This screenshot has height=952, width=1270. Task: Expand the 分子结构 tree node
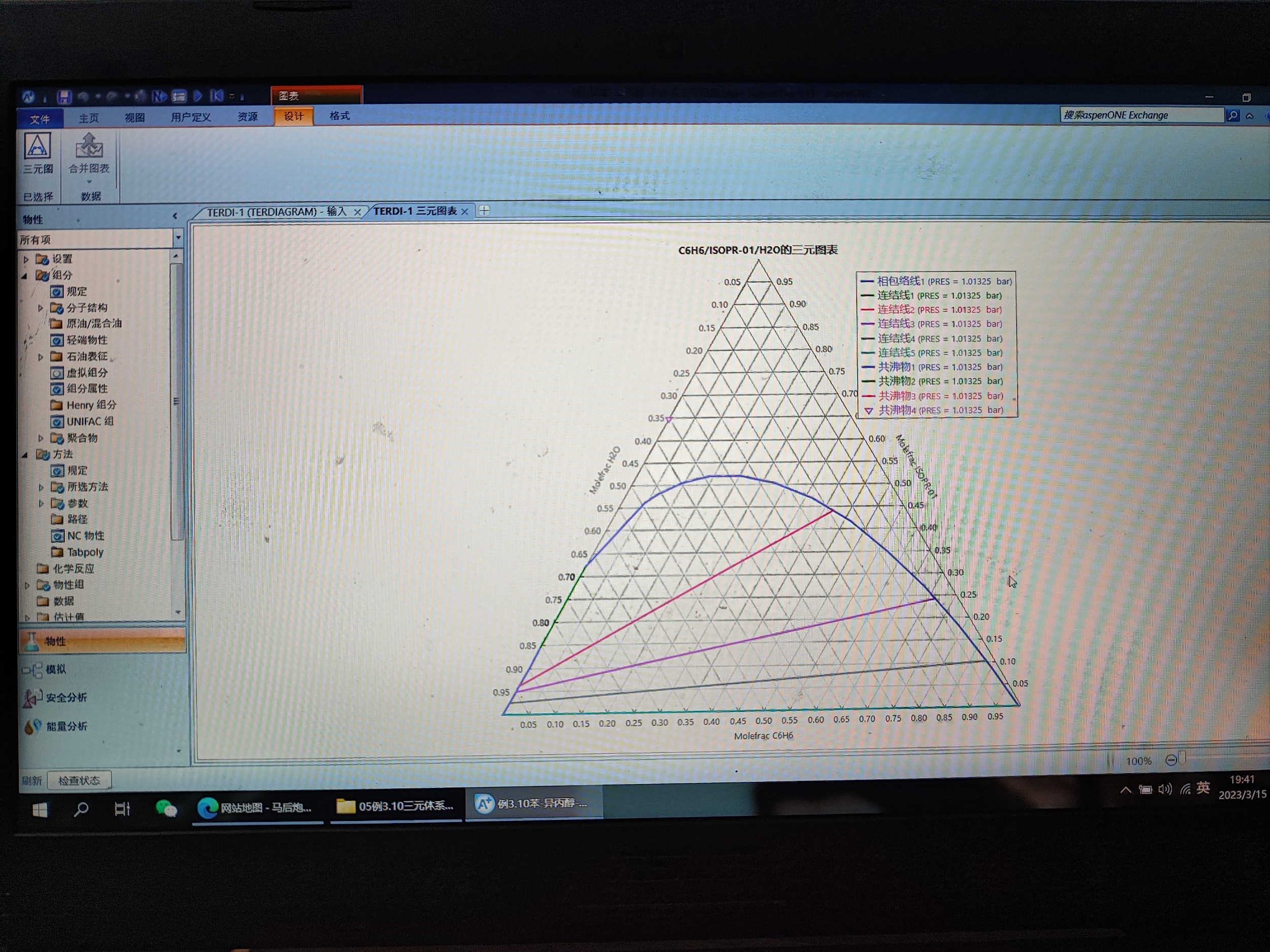tap(41, 308)
